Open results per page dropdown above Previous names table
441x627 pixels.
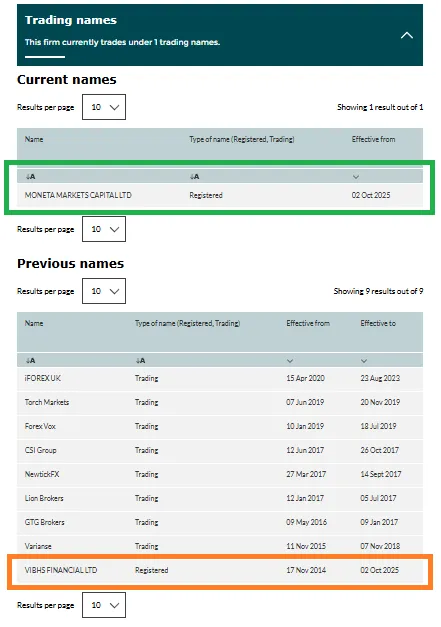pyautogui.click(x=104, y=291)
